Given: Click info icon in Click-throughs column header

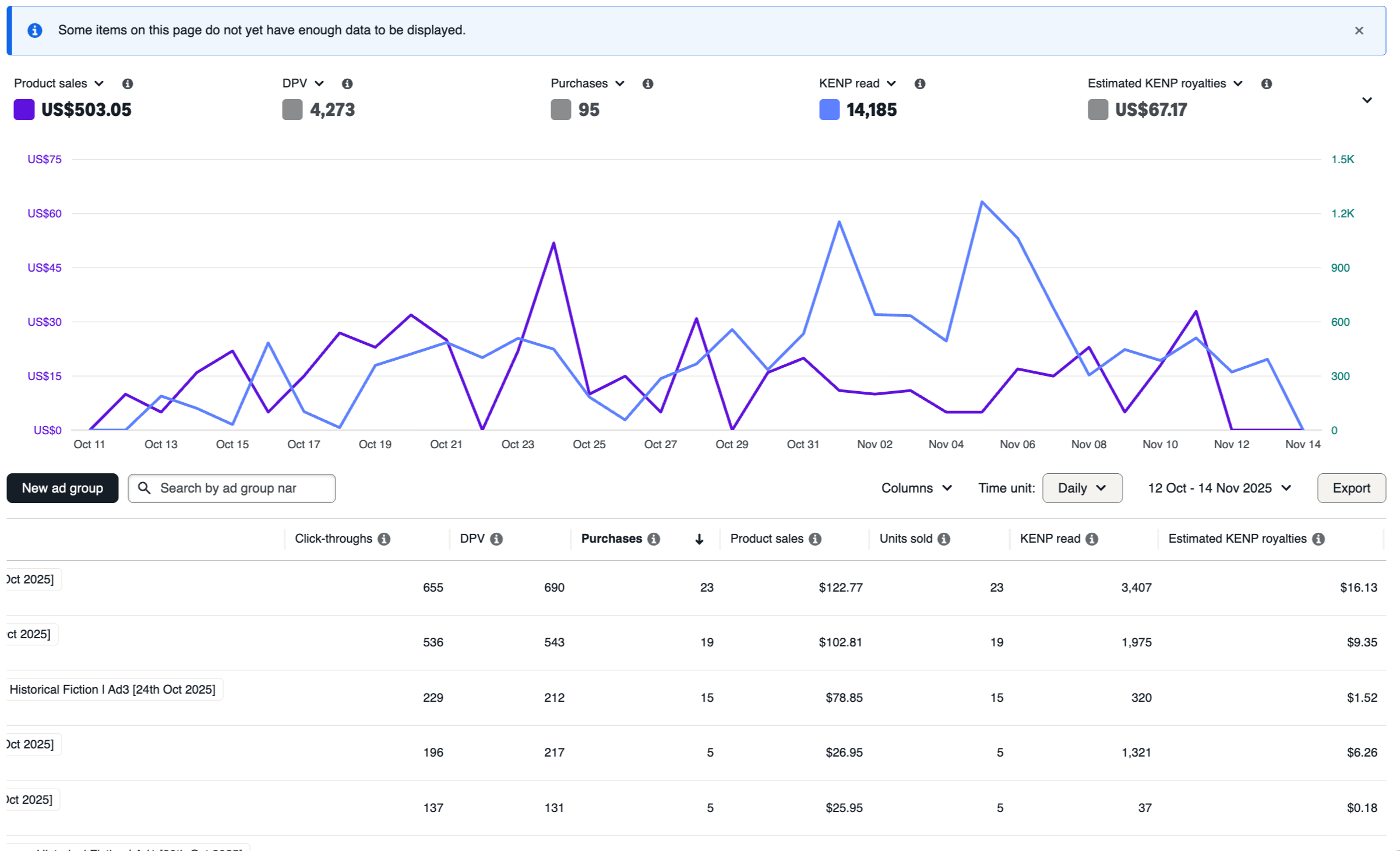Looking at the screenshot, I should pyautogui.click(x=384, y=539).
